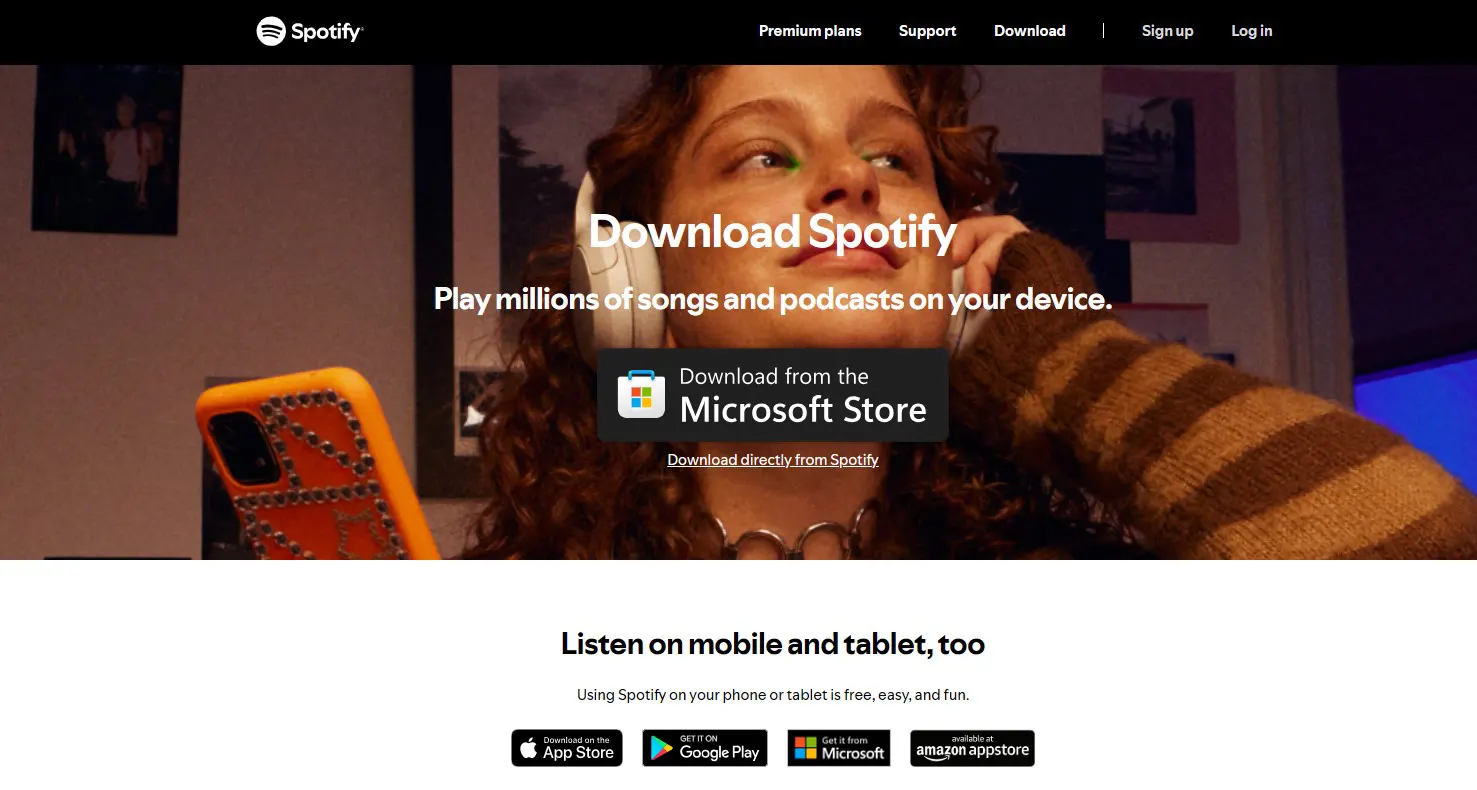Click the Google Play triangle icon

[x=661, y=748]
